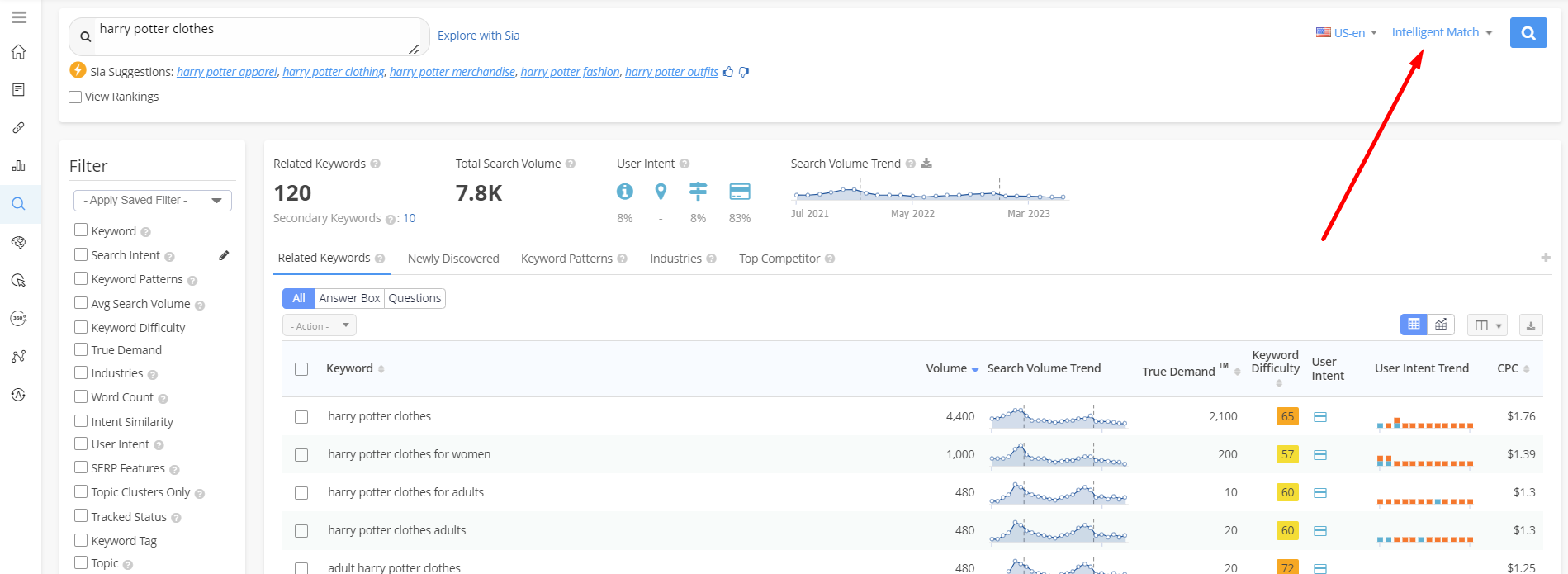This screenshot has width=1568, height=574.
Task: Select the harry potter clothes for women row checkbox
Action: pos(301,455)
